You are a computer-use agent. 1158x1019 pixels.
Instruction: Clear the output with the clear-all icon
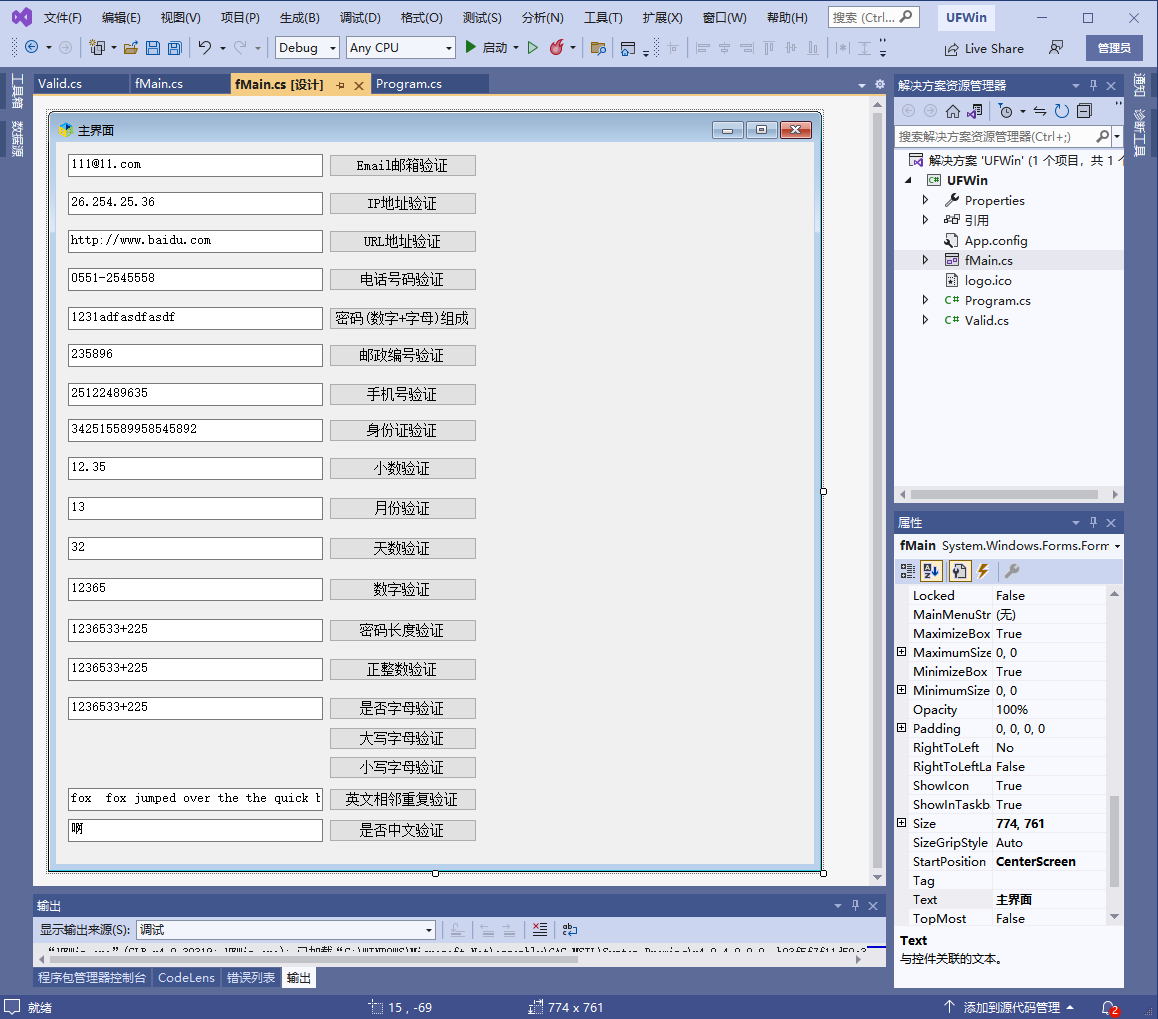(540, 930)
